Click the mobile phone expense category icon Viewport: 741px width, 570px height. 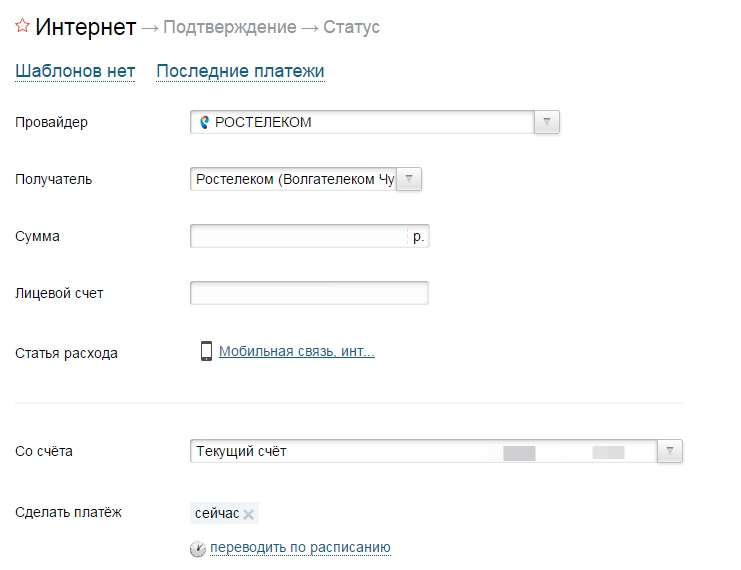pos(206,351)
